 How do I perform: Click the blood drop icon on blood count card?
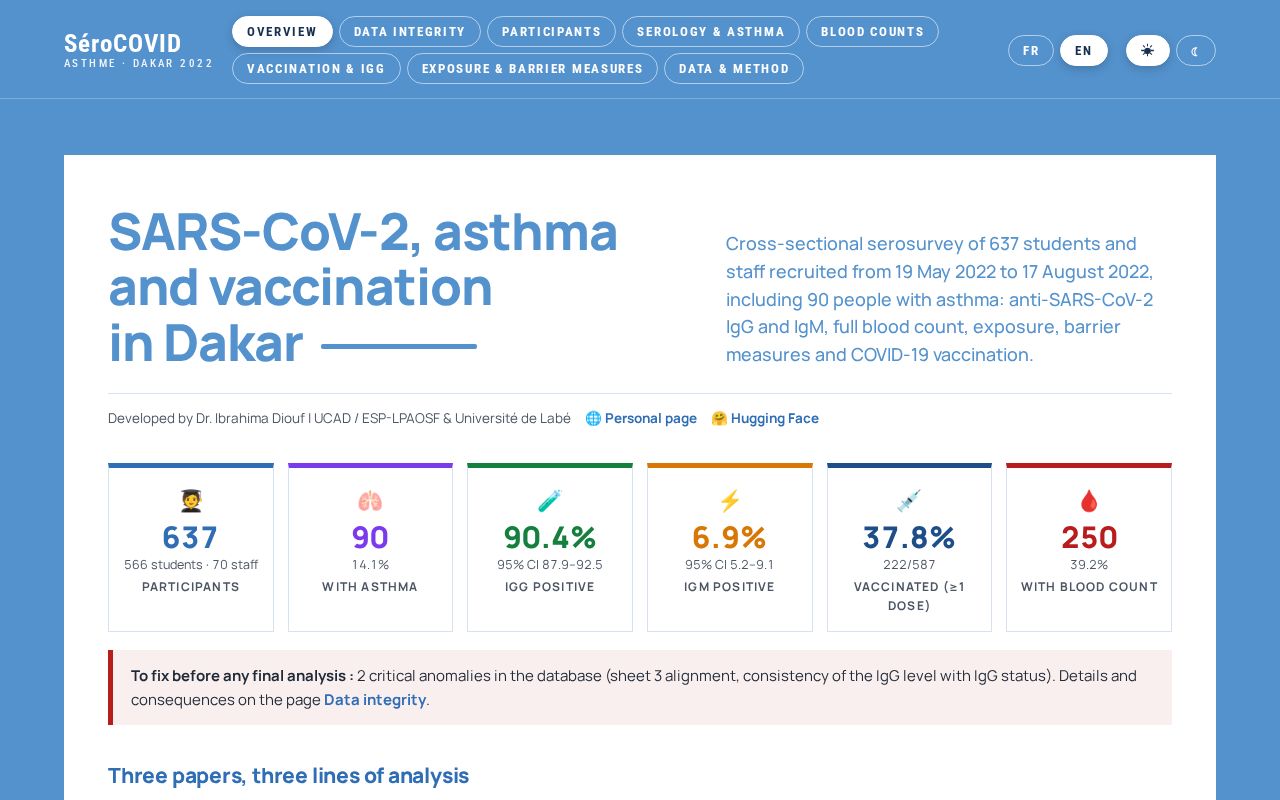point(1089,501)
